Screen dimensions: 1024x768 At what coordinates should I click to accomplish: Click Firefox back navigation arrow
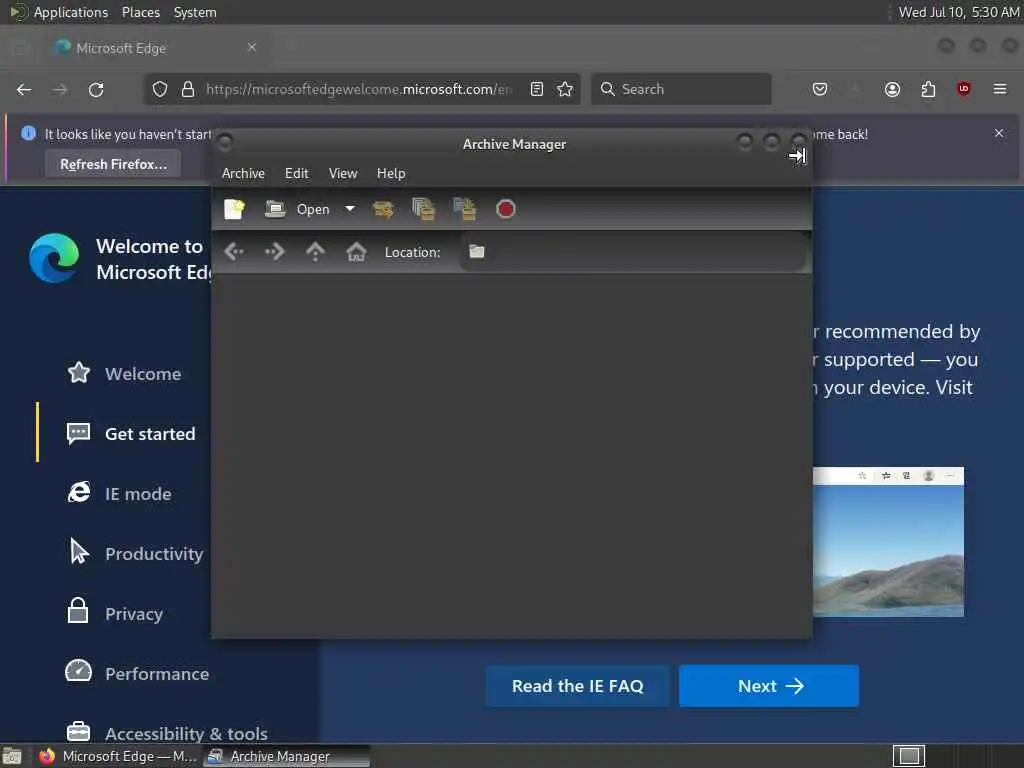click(24, 89)
